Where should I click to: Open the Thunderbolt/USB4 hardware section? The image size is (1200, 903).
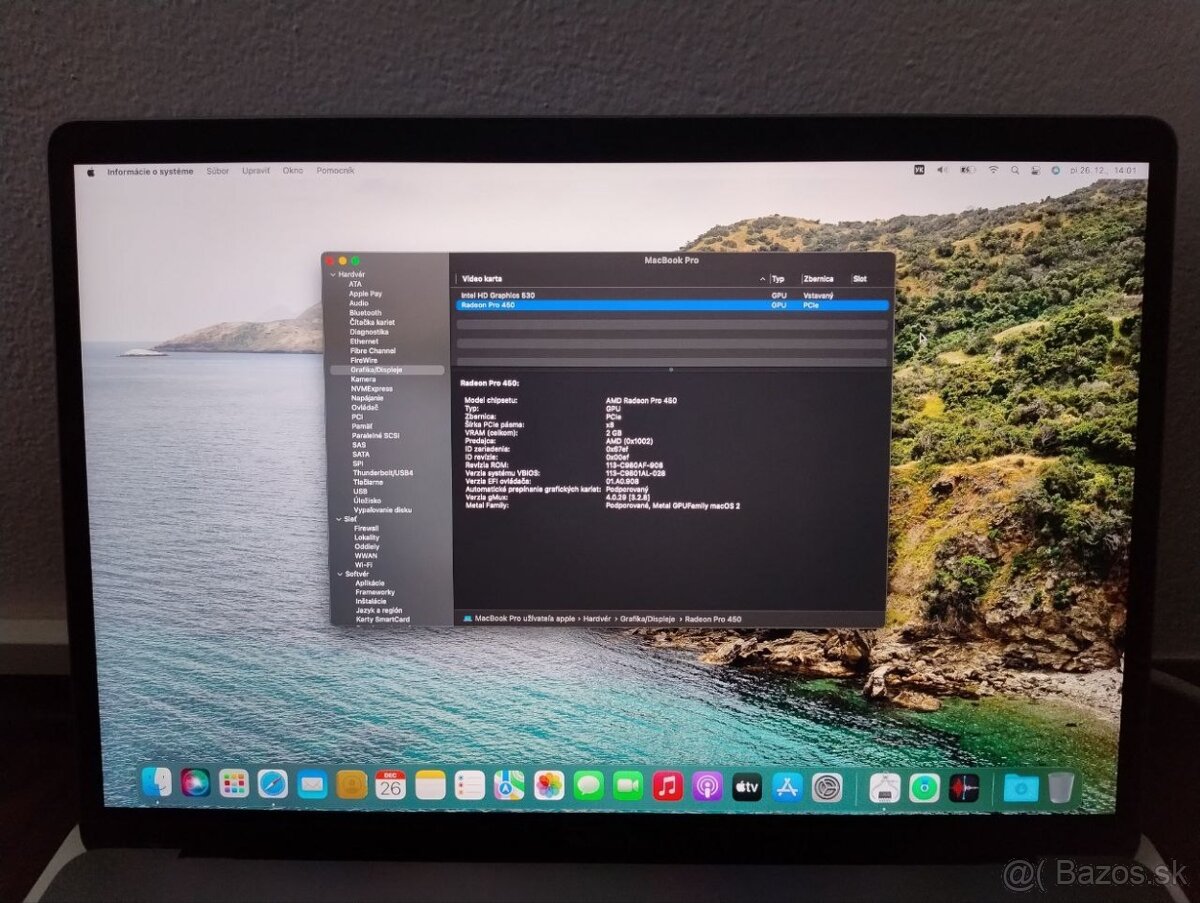click(x=384, y=473)
